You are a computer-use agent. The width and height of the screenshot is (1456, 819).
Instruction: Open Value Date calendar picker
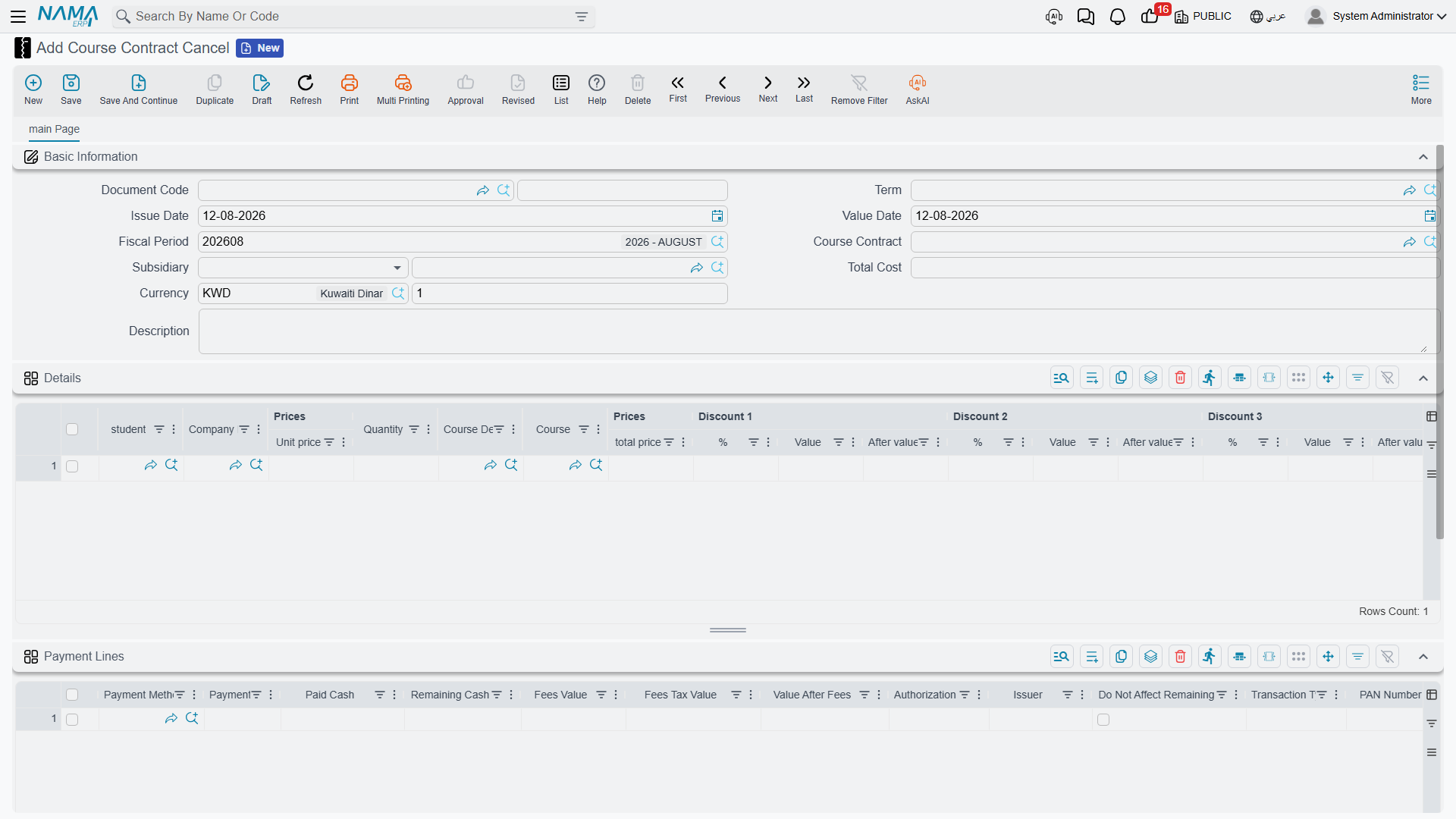[1430, 216]
